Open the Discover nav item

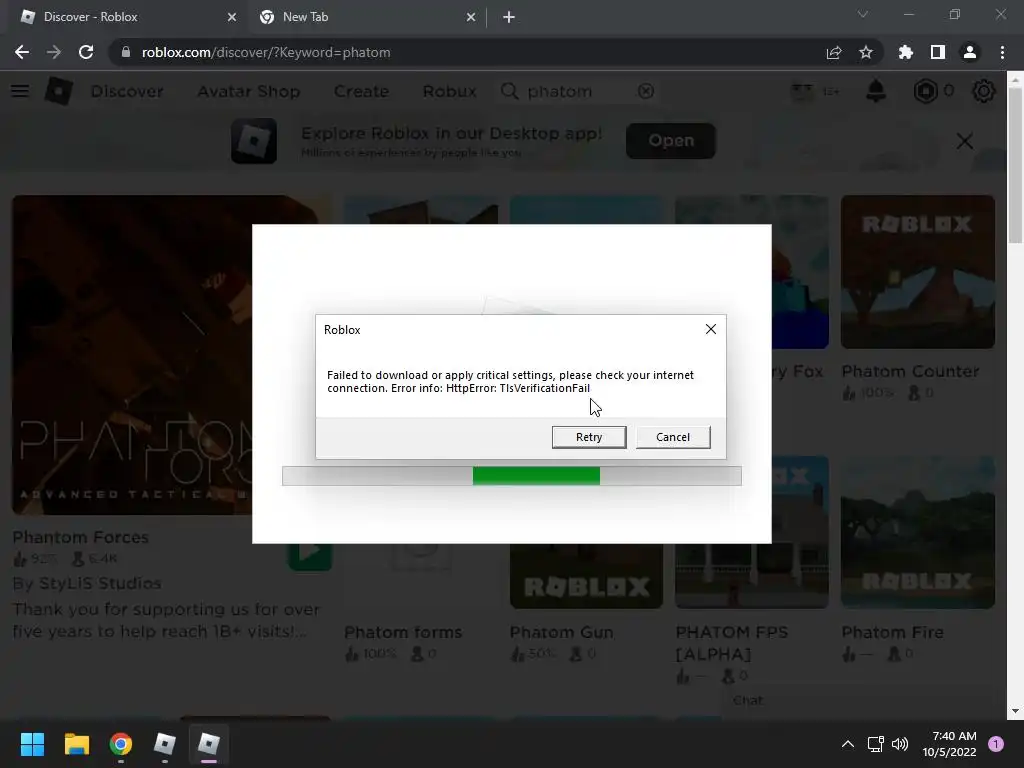pos(127,91)
